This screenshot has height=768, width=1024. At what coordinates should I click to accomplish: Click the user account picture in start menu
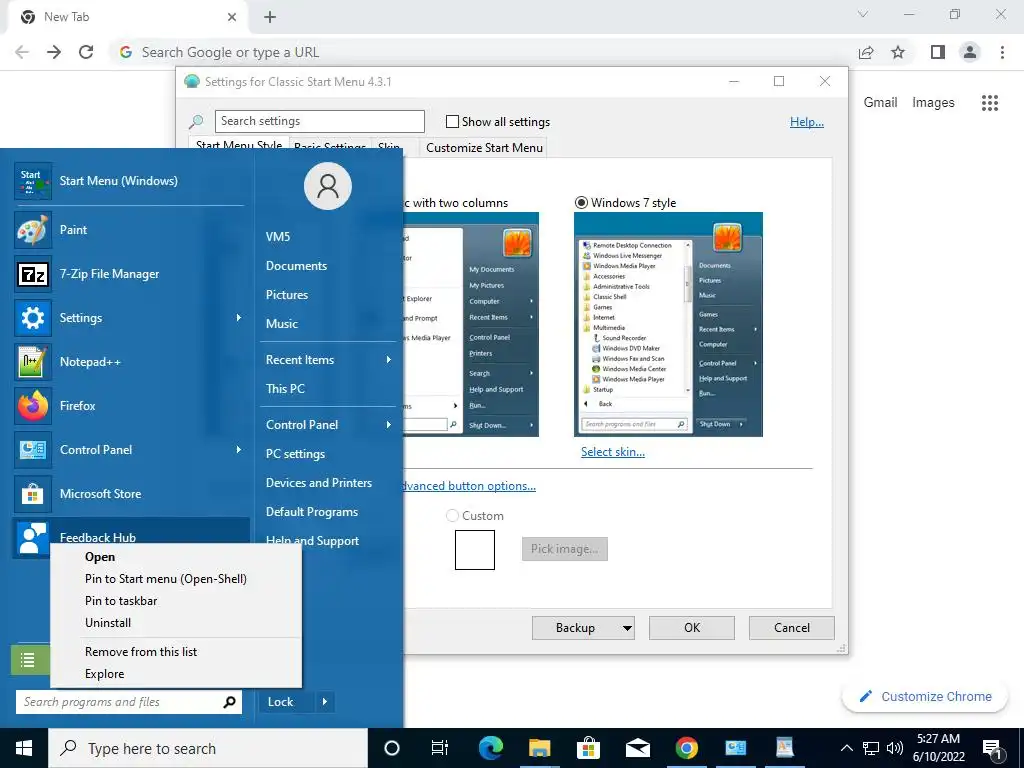click(328, 186)
